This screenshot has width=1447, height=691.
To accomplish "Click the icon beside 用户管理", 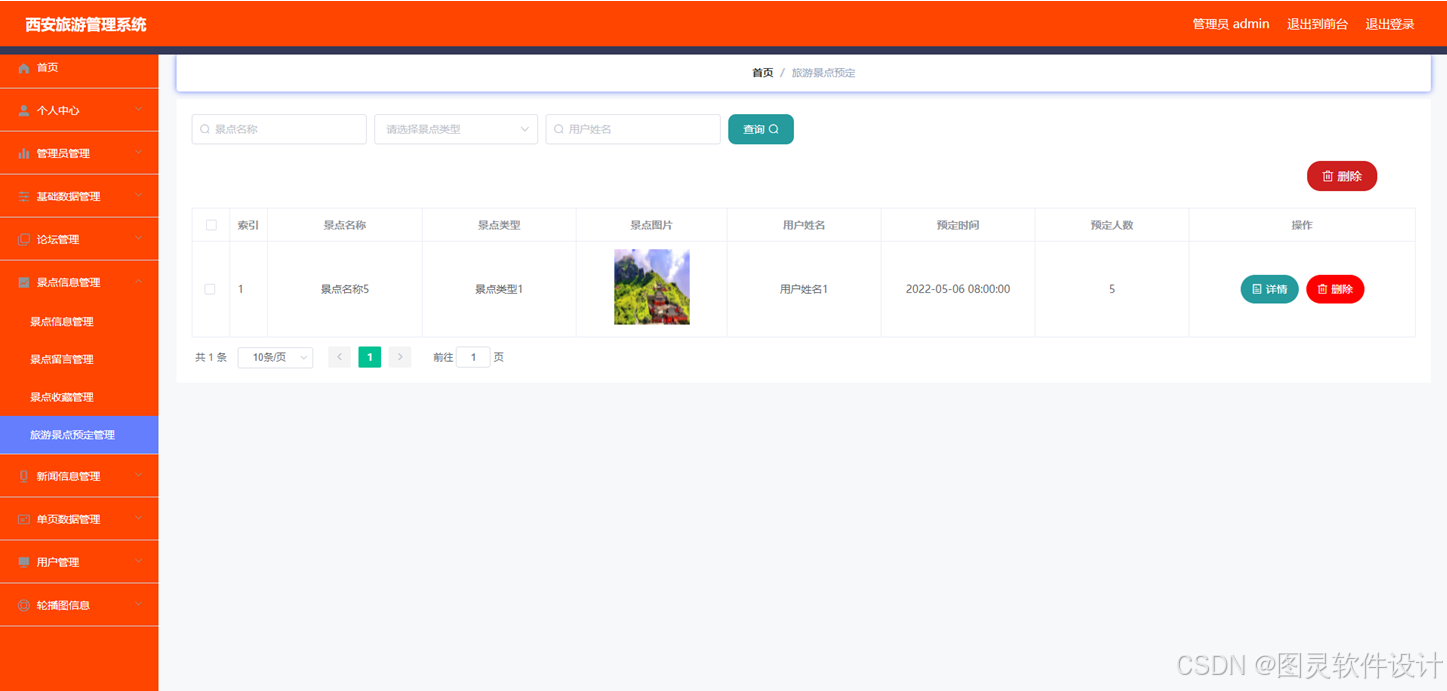I will (24, 563).
